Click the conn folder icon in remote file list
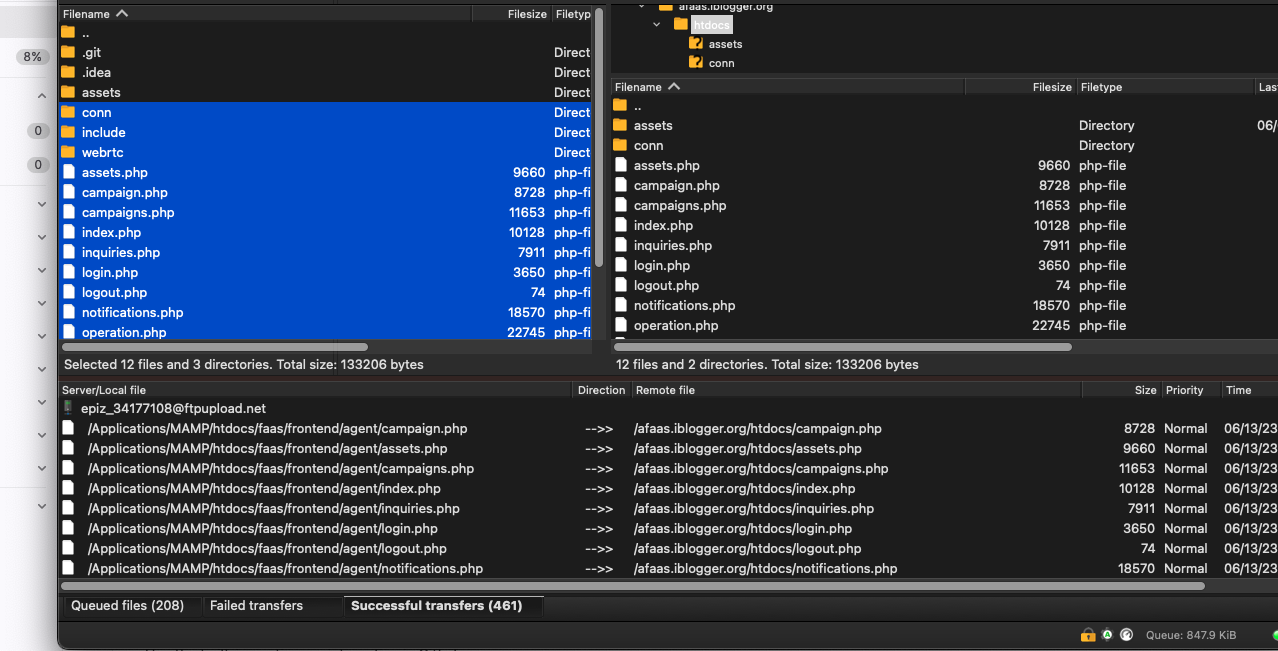This screenshot has width=1278, height=651. (x=620, y=145)
